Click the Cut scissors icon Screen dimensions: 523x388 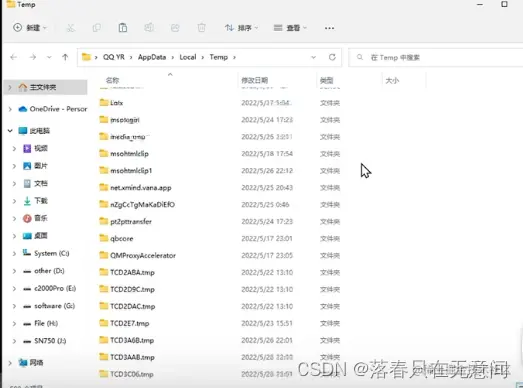point(70,28)
